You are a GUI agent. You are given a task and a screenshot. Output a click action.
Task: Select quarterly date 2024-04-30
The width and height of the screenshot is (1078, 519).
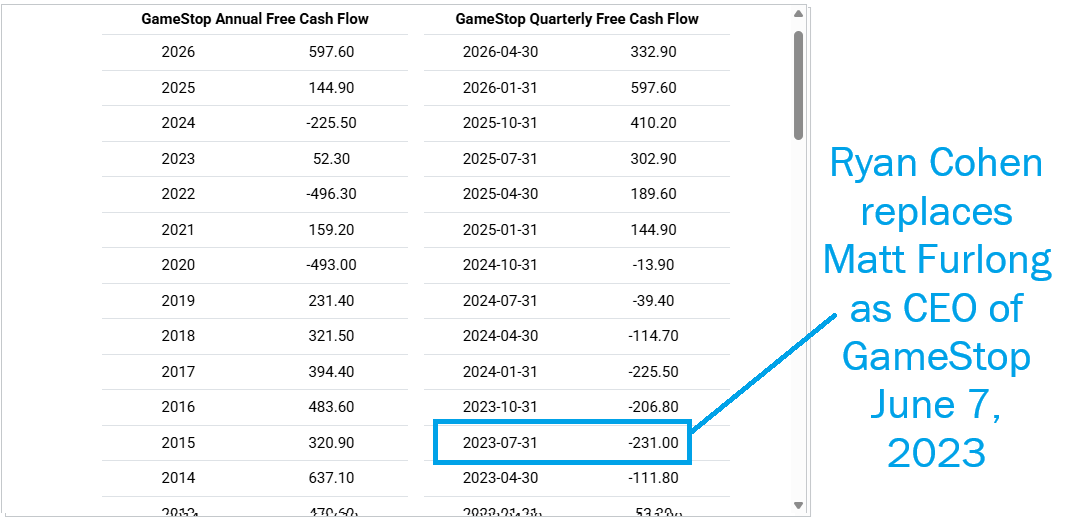pos(500,336)
